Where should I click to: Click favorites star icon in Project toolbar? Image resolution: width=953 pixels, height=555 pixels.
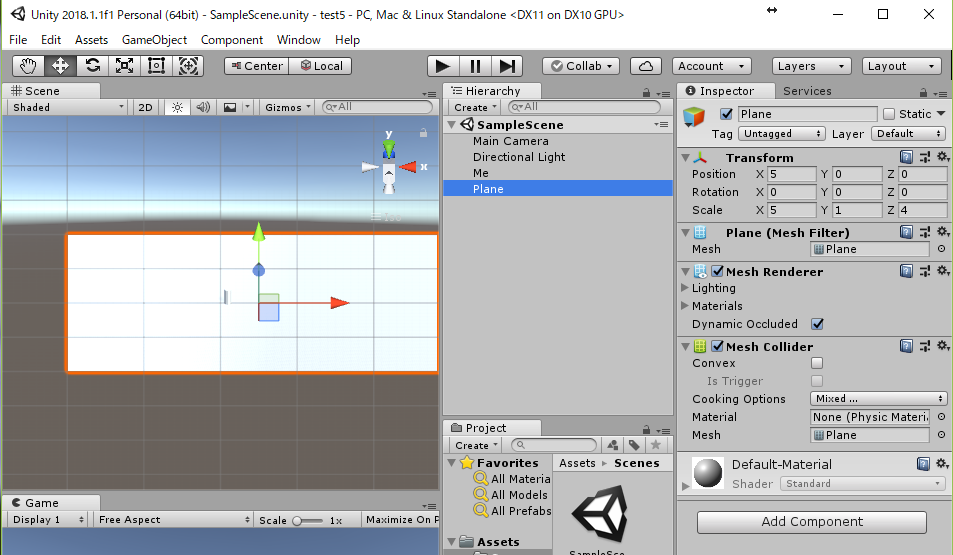click(x=655, y=445)
